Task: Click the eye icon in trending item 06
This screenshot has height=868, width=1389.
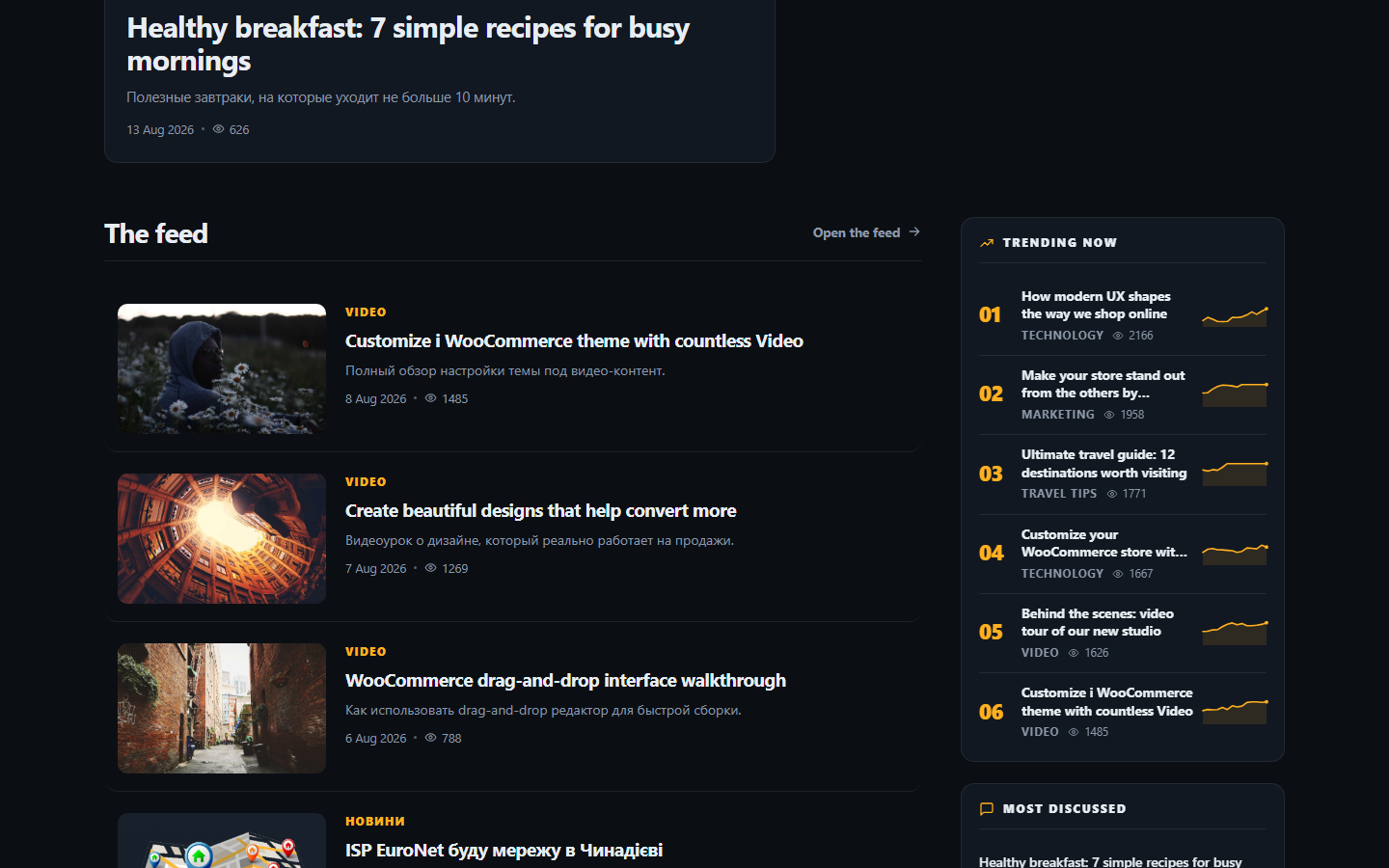Action: [x=1074, y=732]
